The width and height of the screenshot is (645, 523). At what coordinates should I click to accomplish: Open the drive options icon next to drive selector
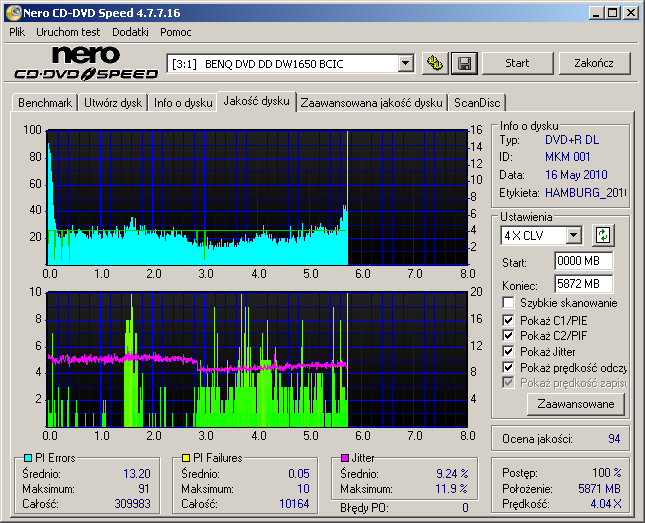click(435, 63)
